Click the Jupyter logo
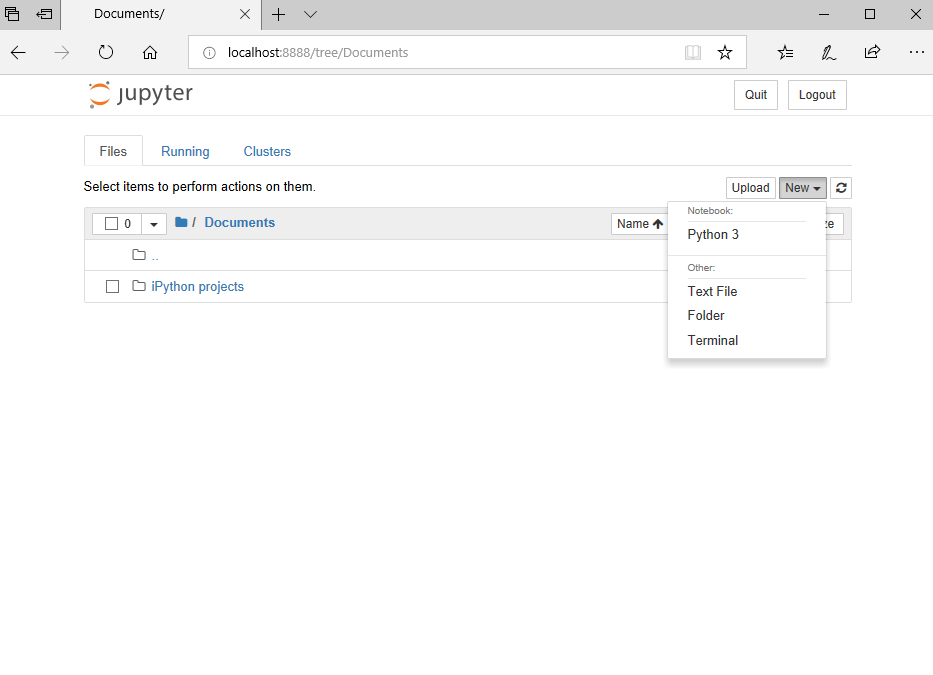 click(x=140, y=95)
